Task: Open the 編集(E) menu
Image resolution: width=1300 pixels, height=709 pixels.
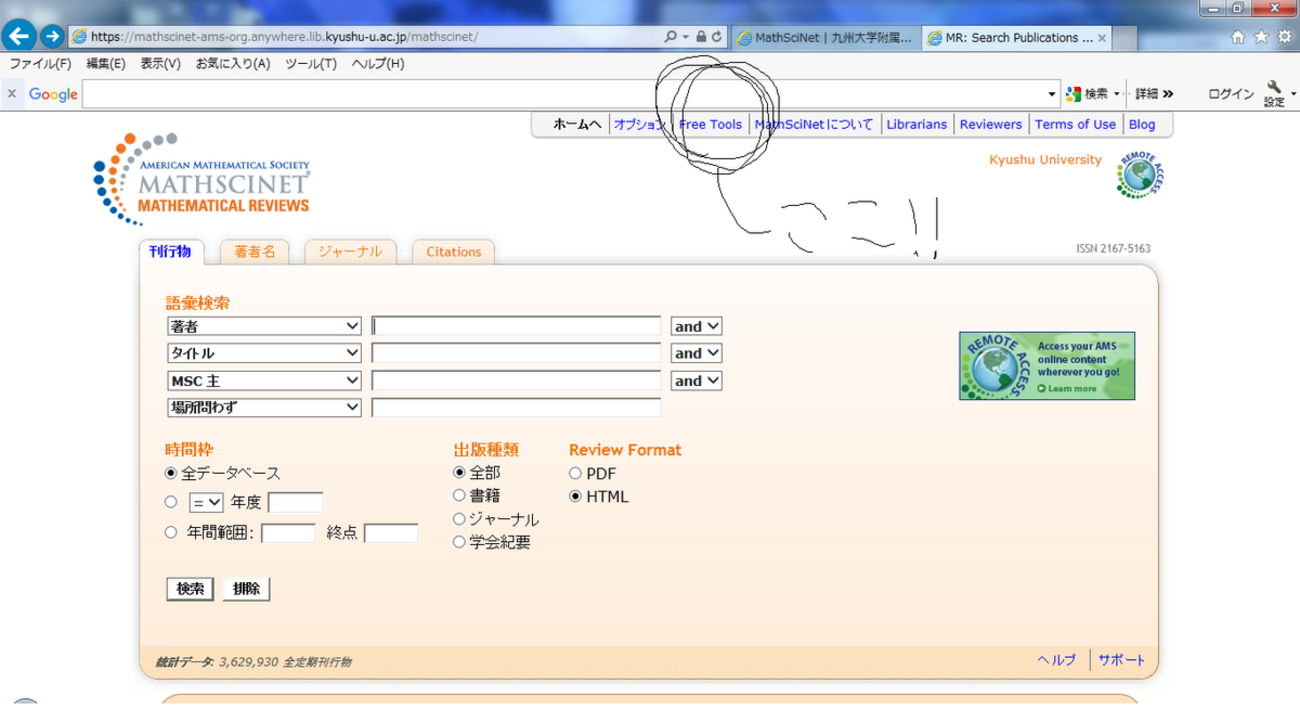Action: (105, 63)
